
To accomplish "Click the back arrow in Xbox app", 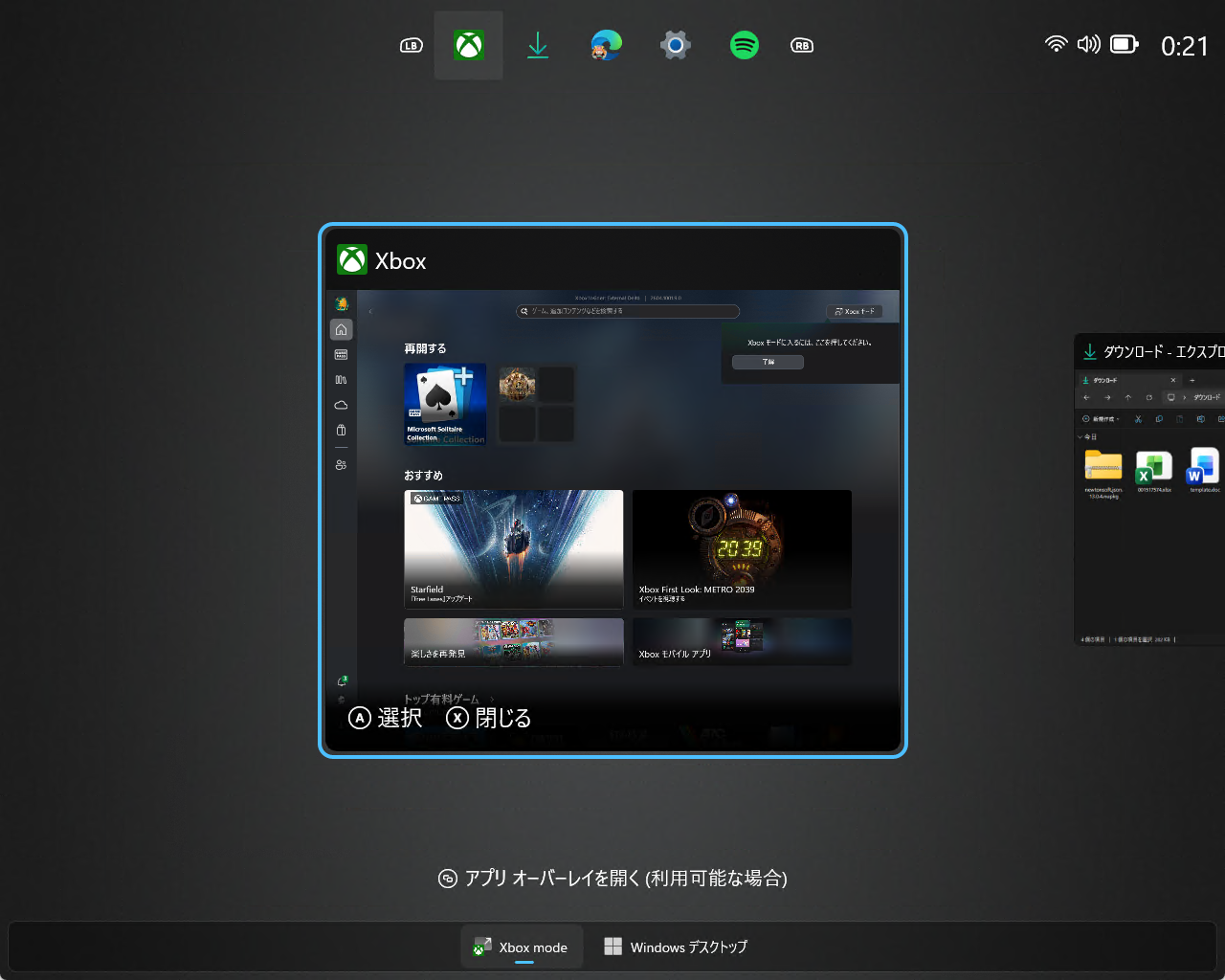I will 370,311.
